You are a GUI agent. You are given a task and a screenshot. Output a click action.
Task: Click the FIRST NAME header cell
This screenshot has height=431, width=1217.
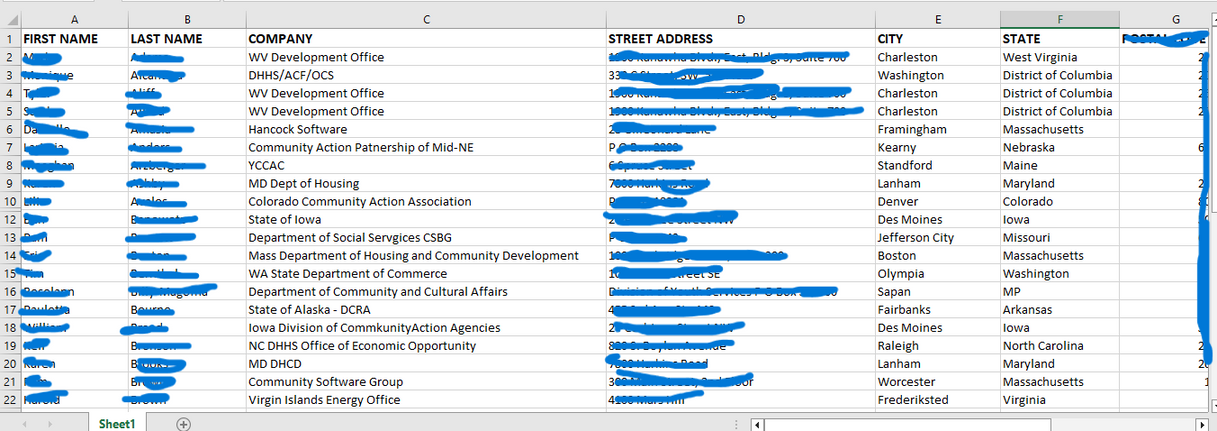pyautogui.click(x=73, y=39)
